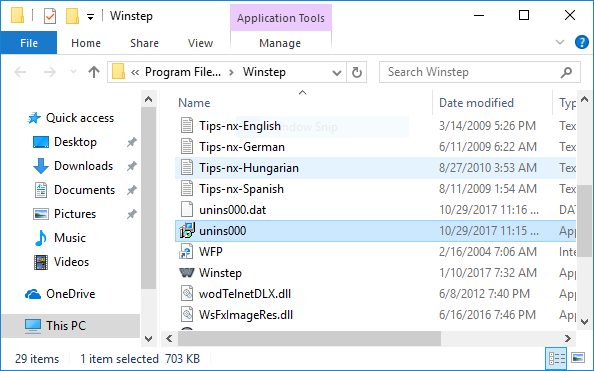The height and width of the screenshot is (371, 594).
Task: Refresh the Winstep folder
Action: point(356,72)
